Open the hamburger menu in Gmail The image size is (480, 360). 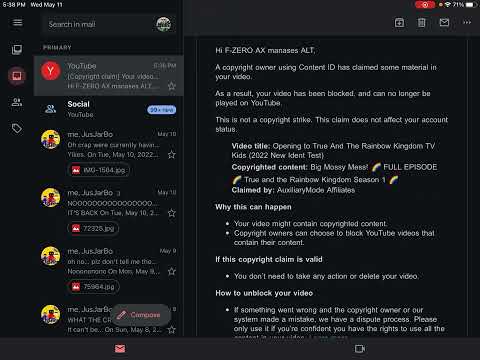point(18,23)
